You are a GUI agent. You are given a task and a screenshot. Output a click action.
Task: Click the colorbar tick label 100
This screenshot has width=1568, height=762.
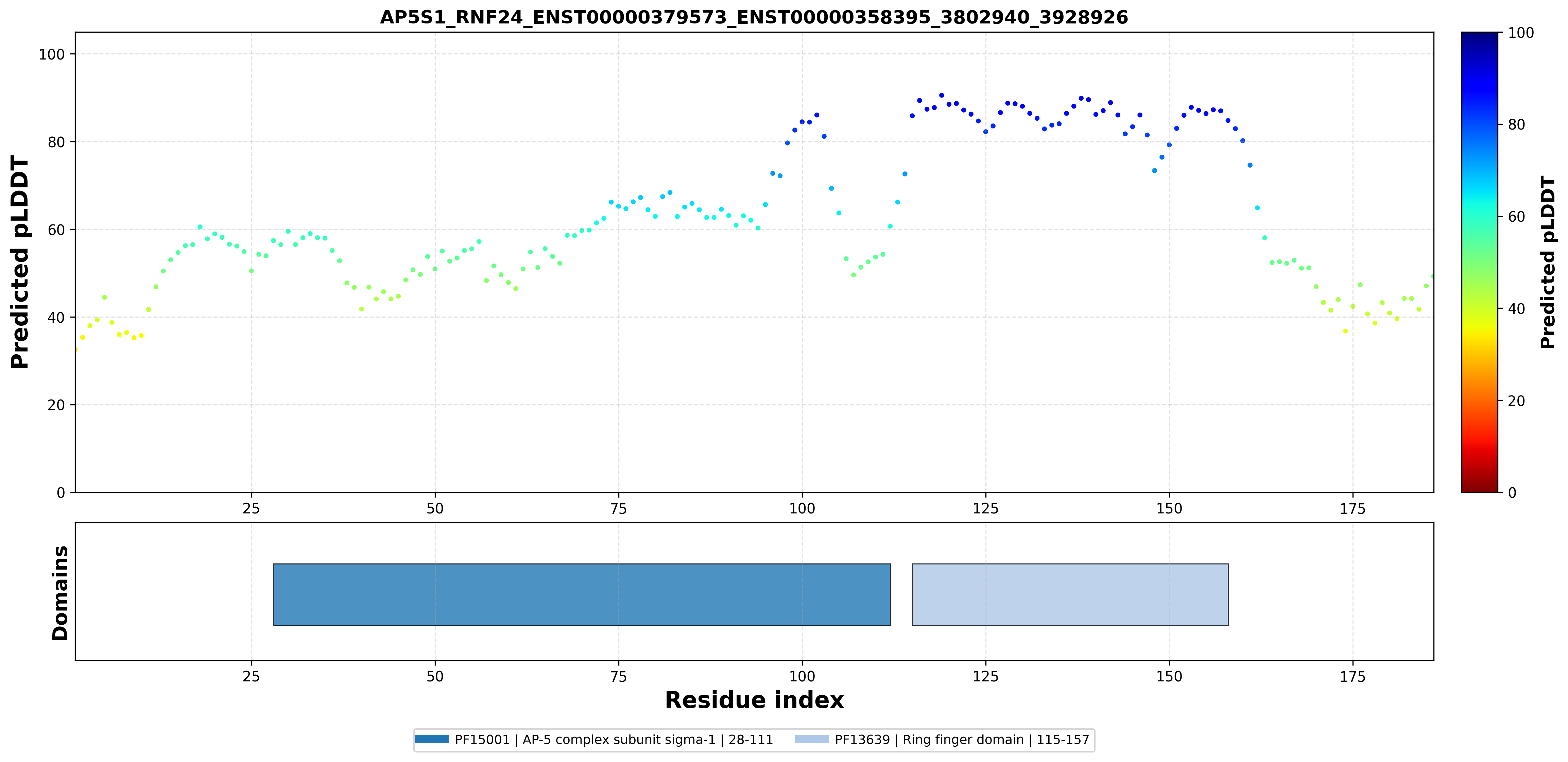[1520, 33]
